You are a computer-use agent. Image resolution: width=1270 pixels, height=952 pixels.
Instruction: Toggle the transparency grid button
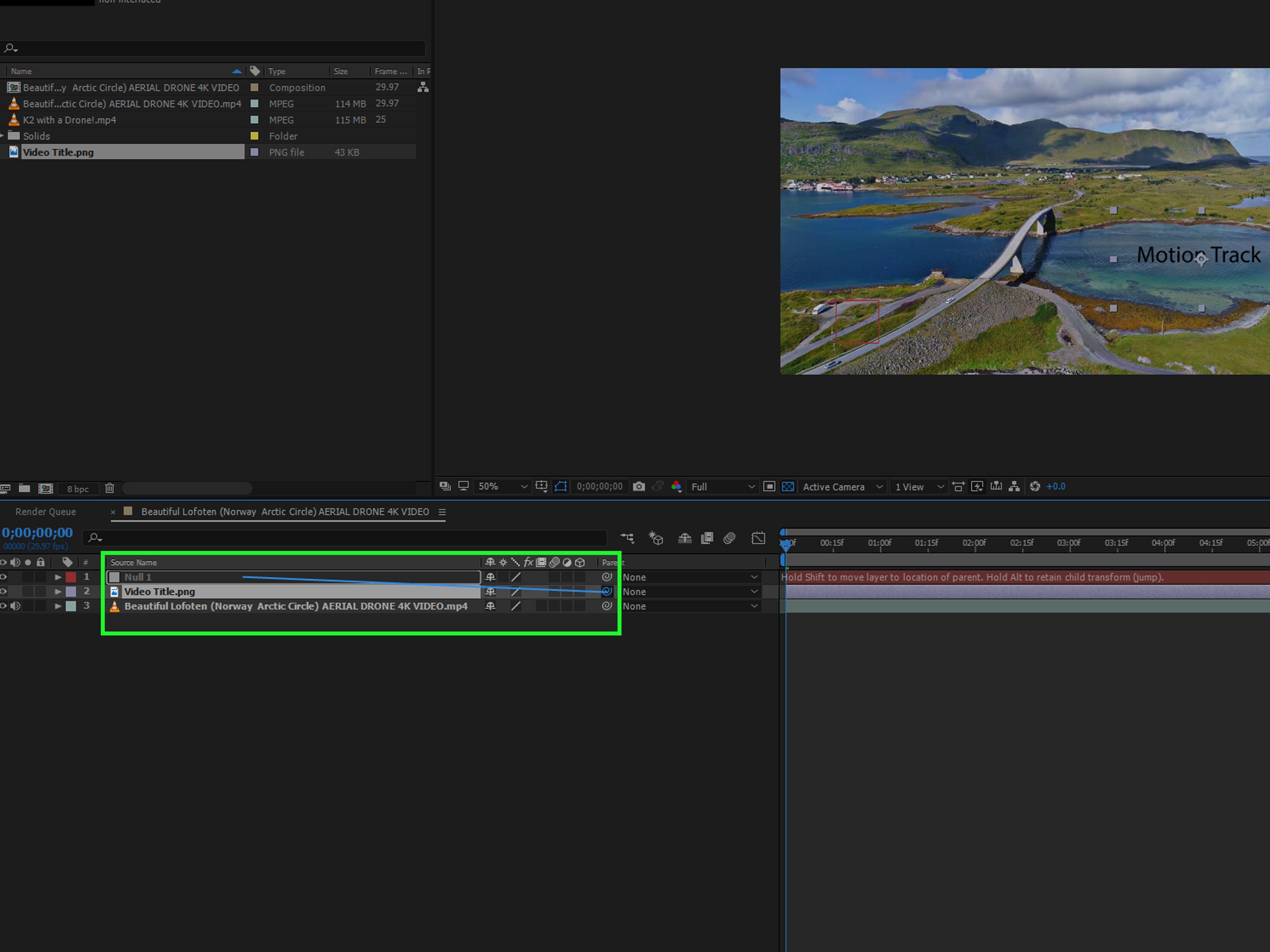pos(788,487)
